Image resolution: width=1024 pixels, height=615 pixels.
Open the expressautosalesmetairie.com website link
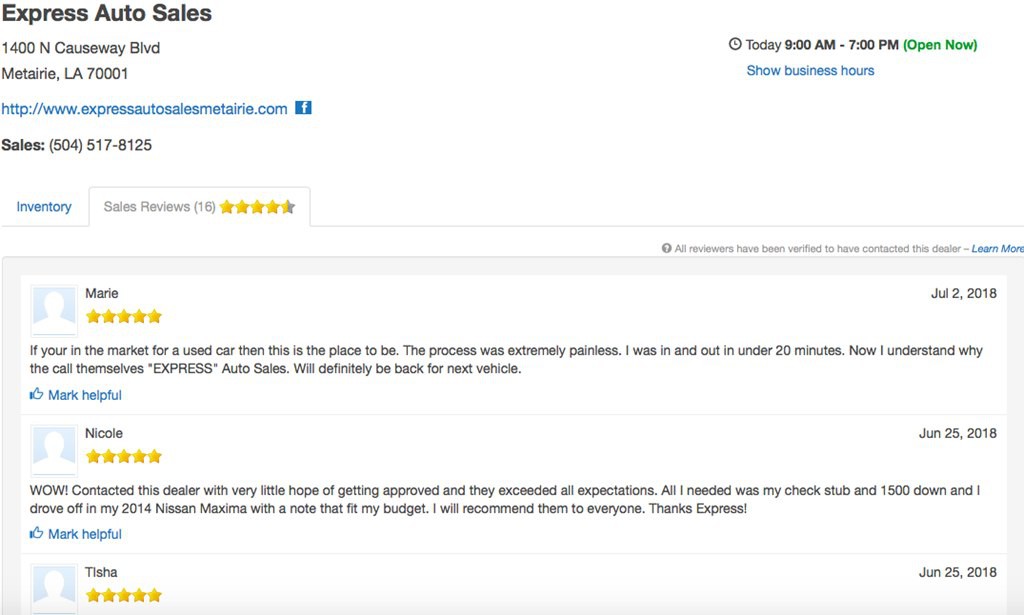tap(144, 109)
